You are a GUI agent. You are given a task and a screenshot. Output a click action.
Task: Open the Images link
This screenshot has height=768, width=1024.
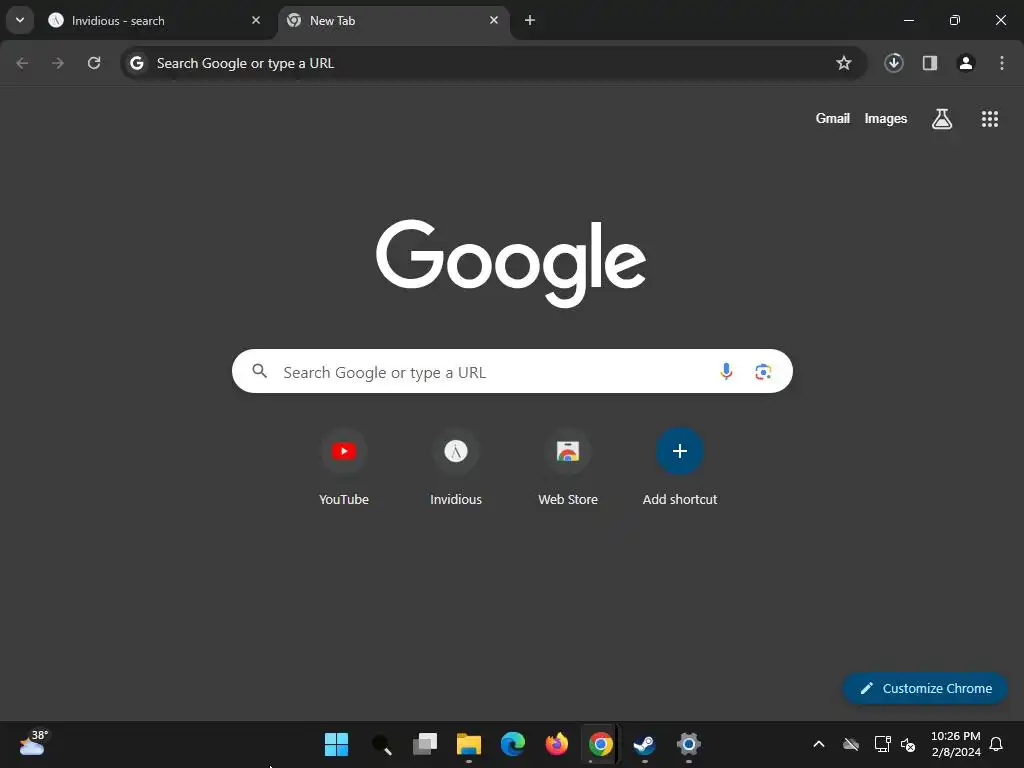pyautogui.click(x=886, y=119)
